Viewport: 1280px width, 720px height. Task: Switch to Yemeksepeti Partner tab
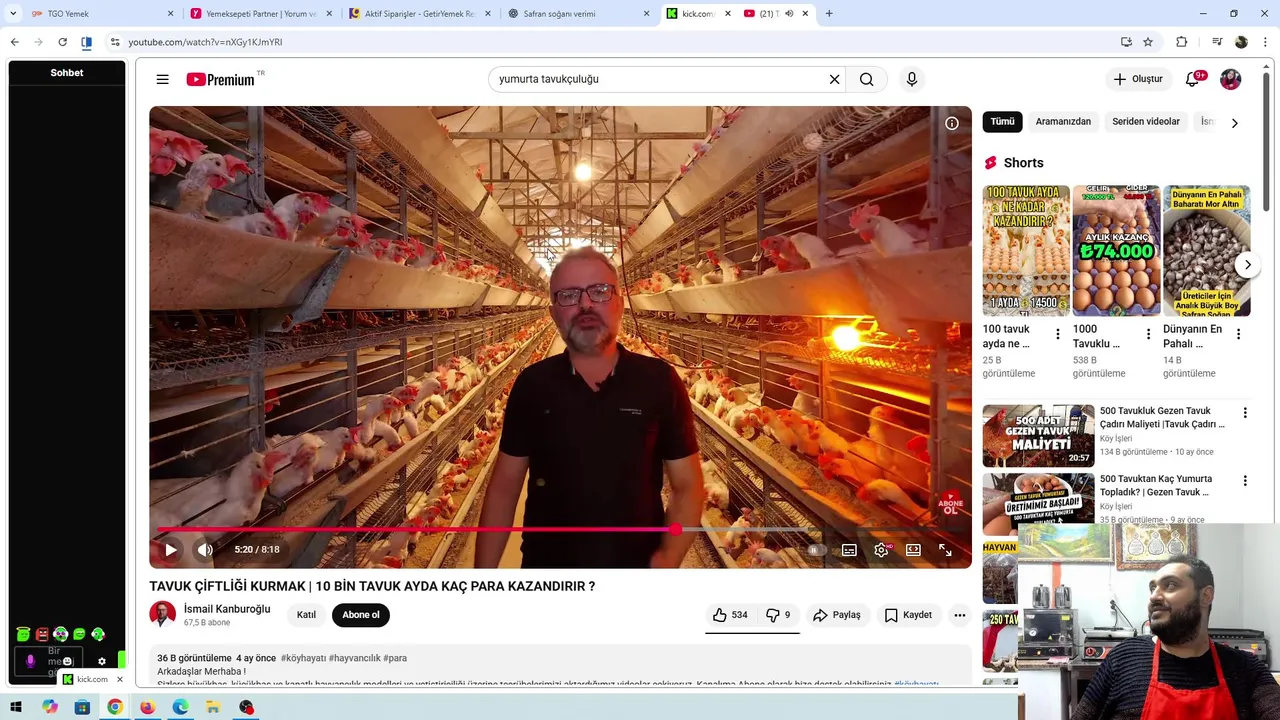click(261, 14)
